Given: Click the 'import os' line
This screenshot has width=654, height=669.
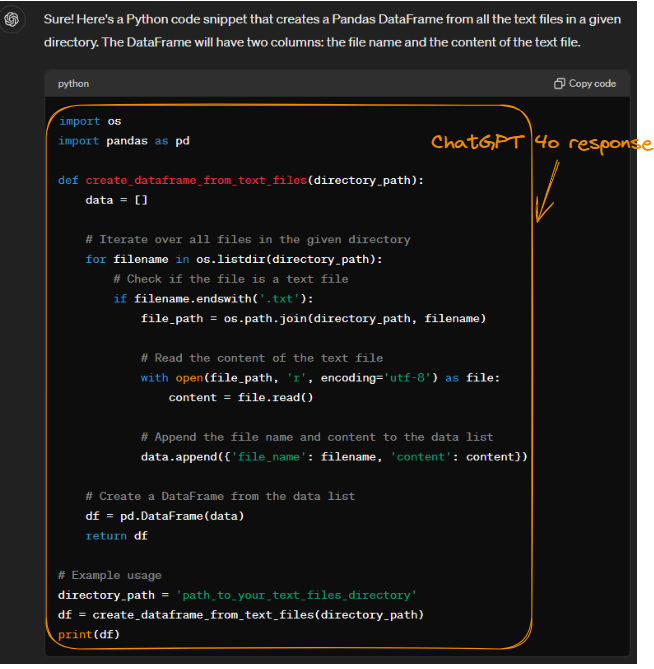Looking at the screenshot, I should 90,121.
